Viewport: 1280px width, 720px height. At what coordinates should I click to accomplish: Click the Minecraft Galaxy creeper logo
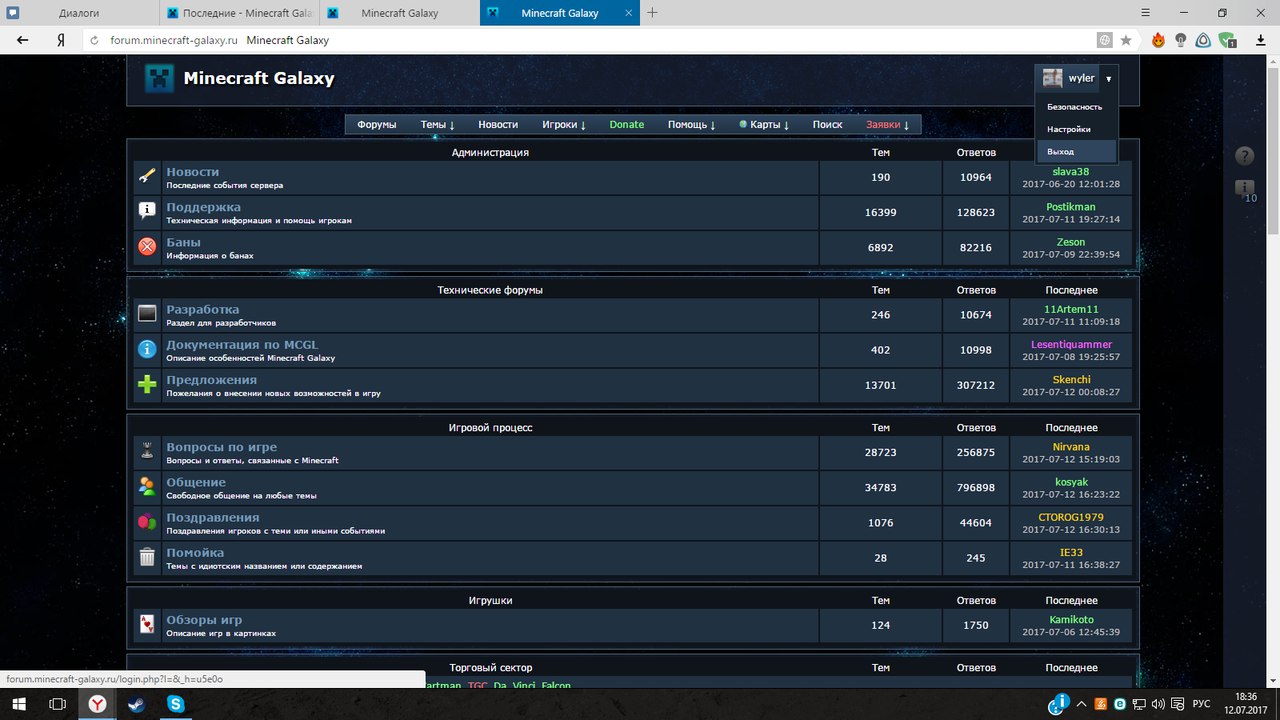pos(159,79)
